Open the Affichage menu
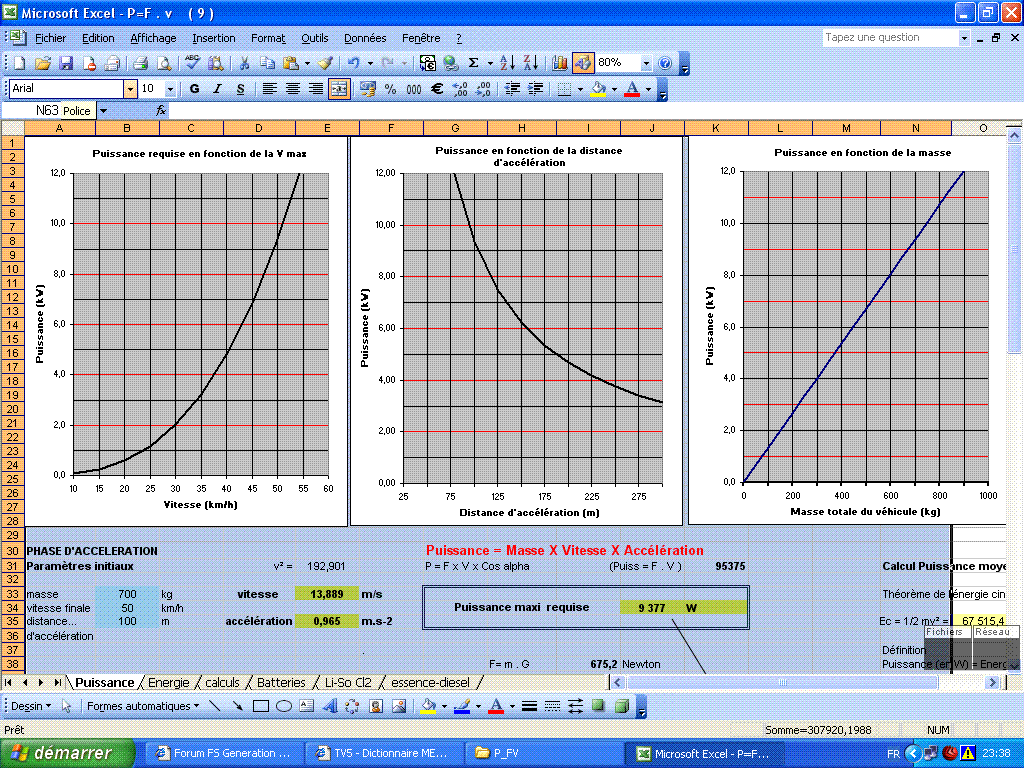Viewport: 1024px width, 768px height. [153, 39]
